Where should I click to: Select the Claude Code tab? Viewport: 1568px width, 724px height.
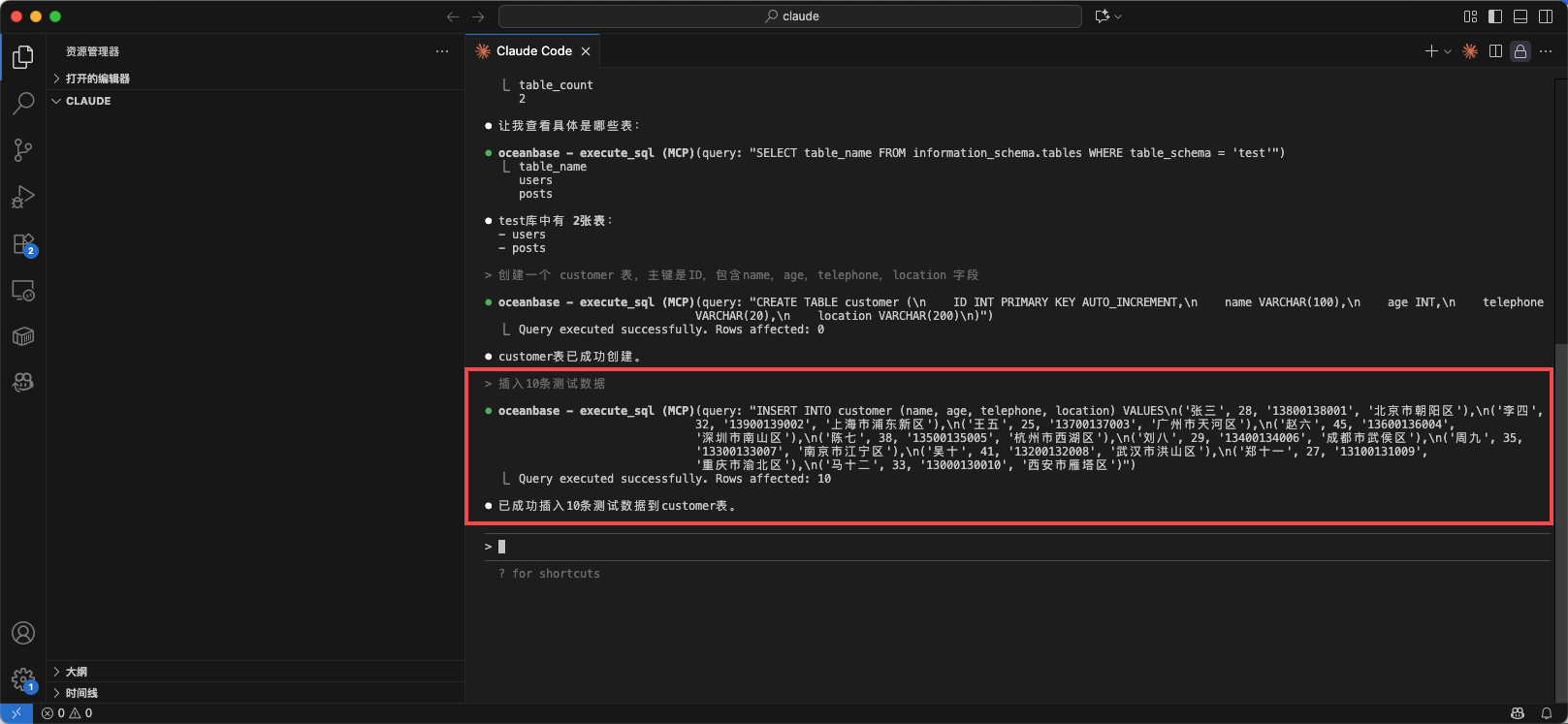533,51
